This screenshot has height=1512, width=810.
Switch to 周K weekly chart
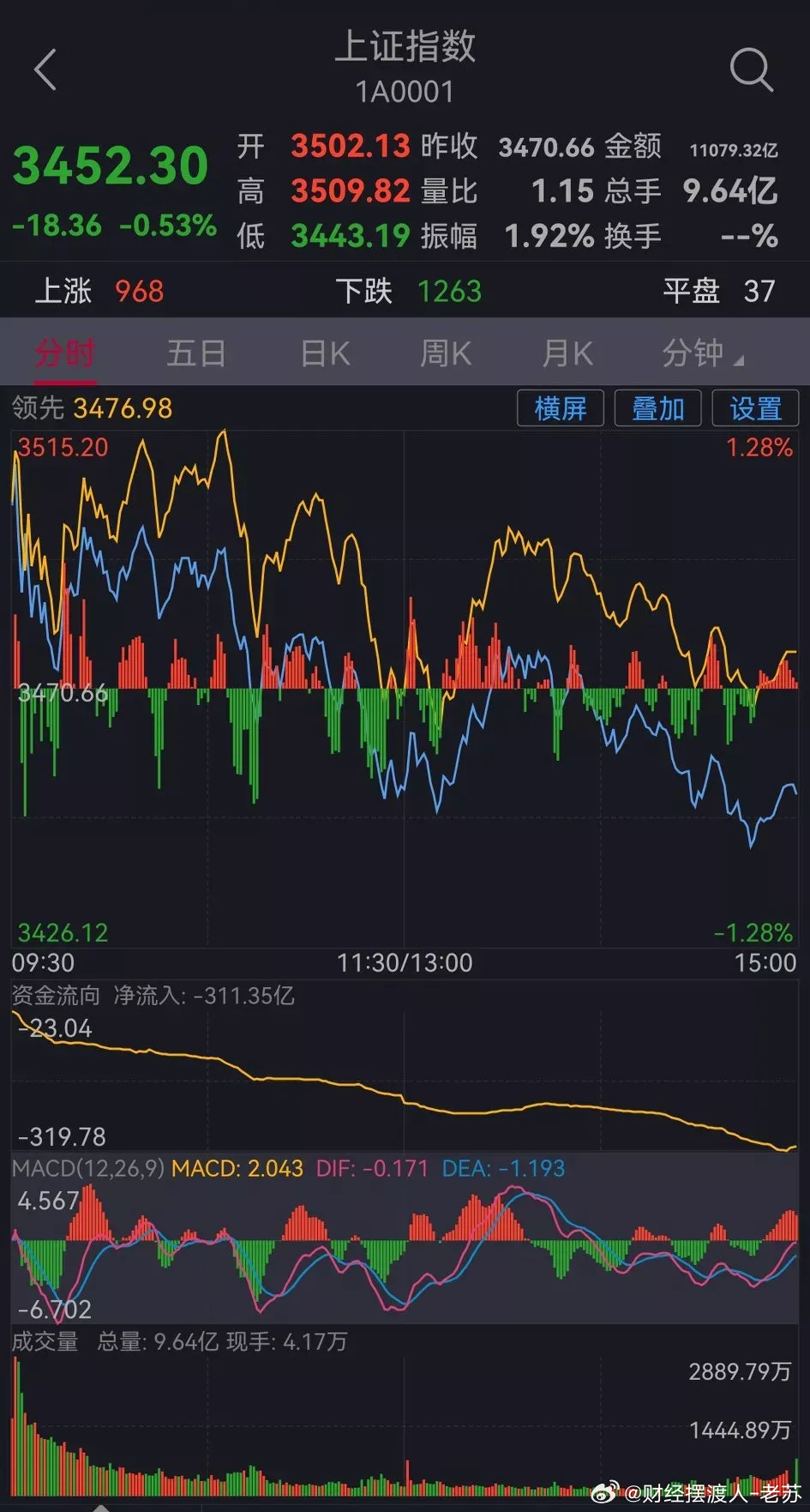click(446, 352)
